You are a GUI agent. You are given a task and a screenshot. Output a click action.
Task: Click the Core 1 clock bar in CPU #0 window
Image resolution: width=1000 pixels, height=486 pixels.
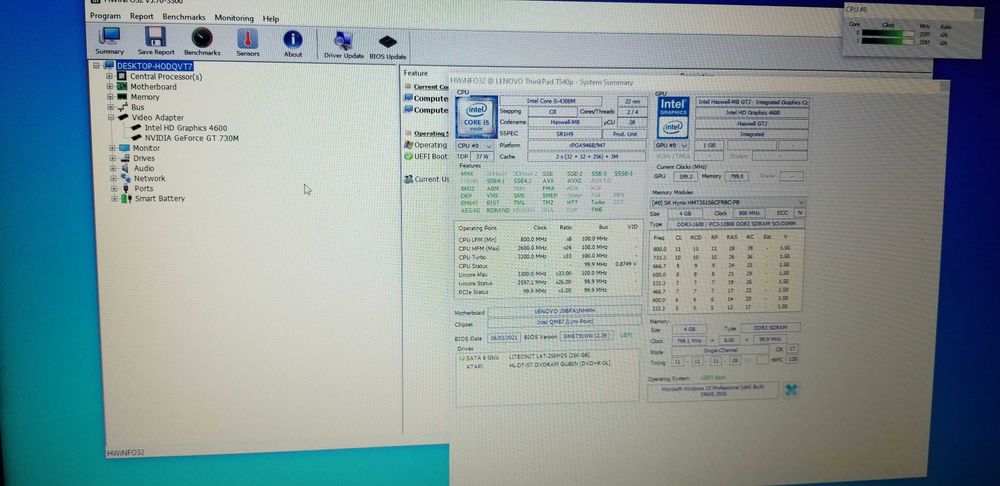890,42
